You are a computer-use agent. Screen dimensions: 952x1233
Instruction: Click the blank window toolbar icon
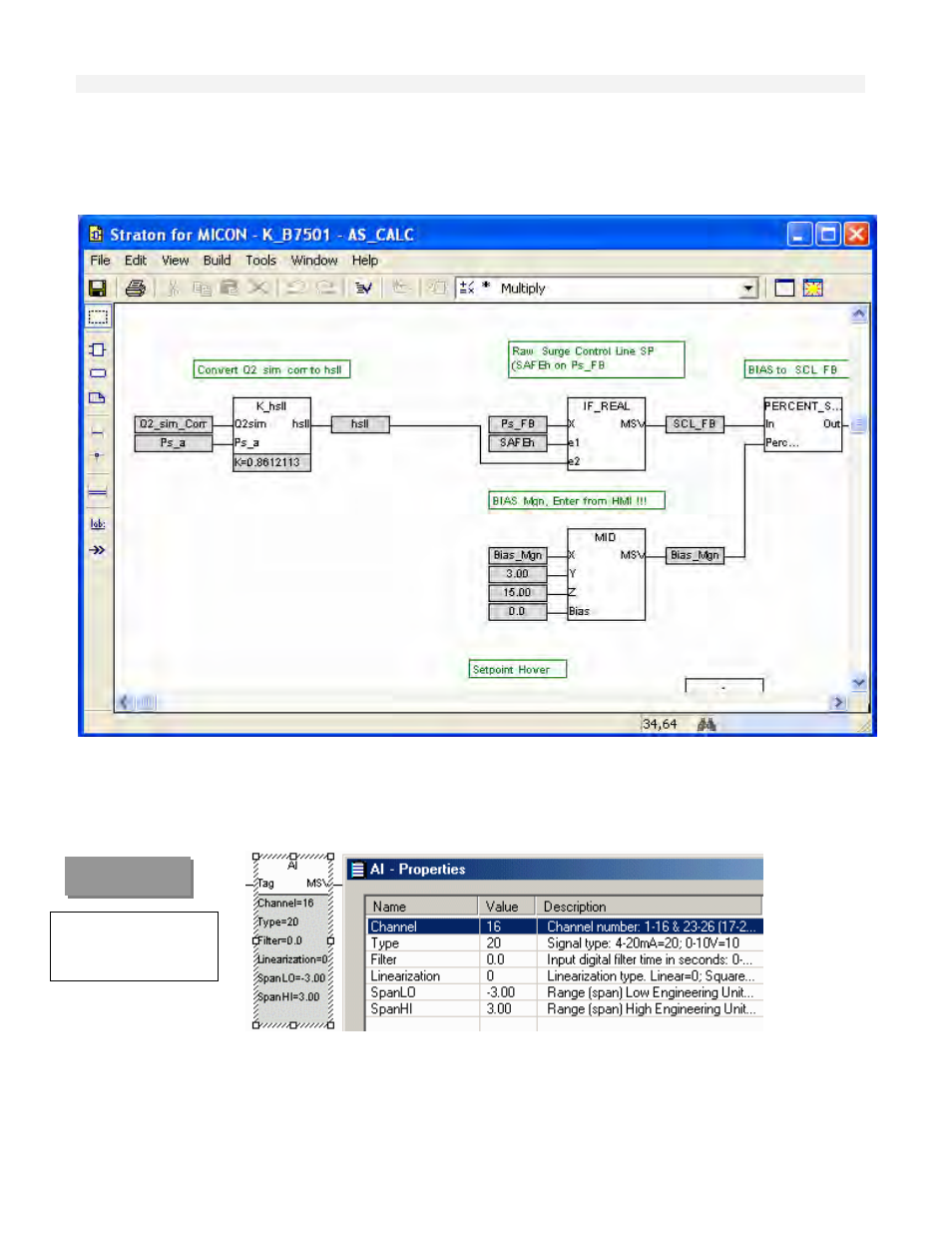tap(785, 289)
